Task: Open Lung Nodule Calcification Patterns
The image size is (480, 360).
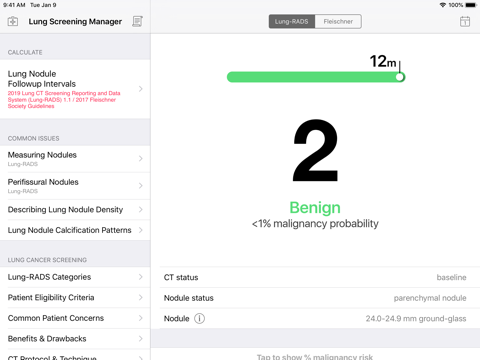Action: 75,230
